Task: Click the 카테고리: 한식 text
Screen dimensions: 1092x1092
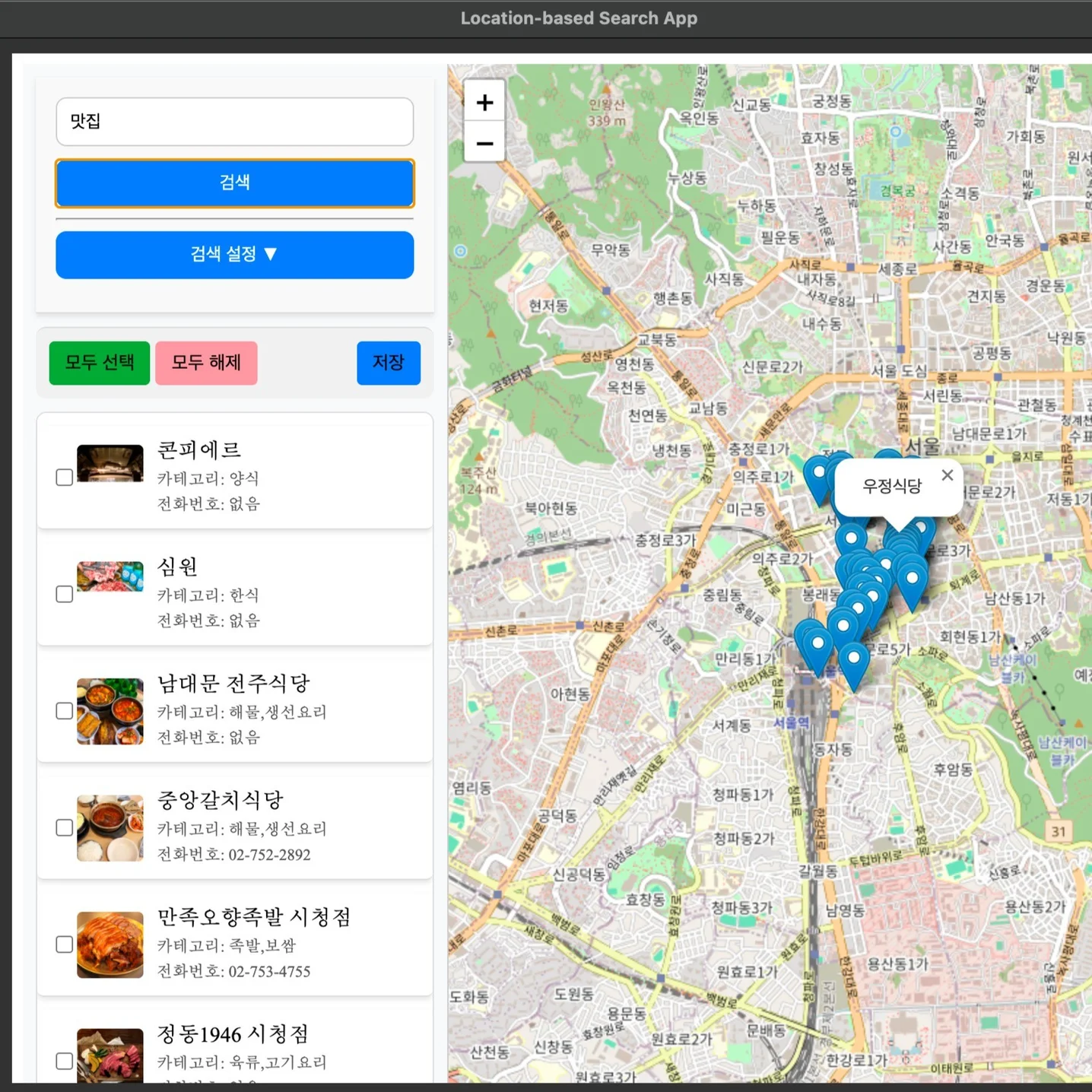Action: click(208, 595)
